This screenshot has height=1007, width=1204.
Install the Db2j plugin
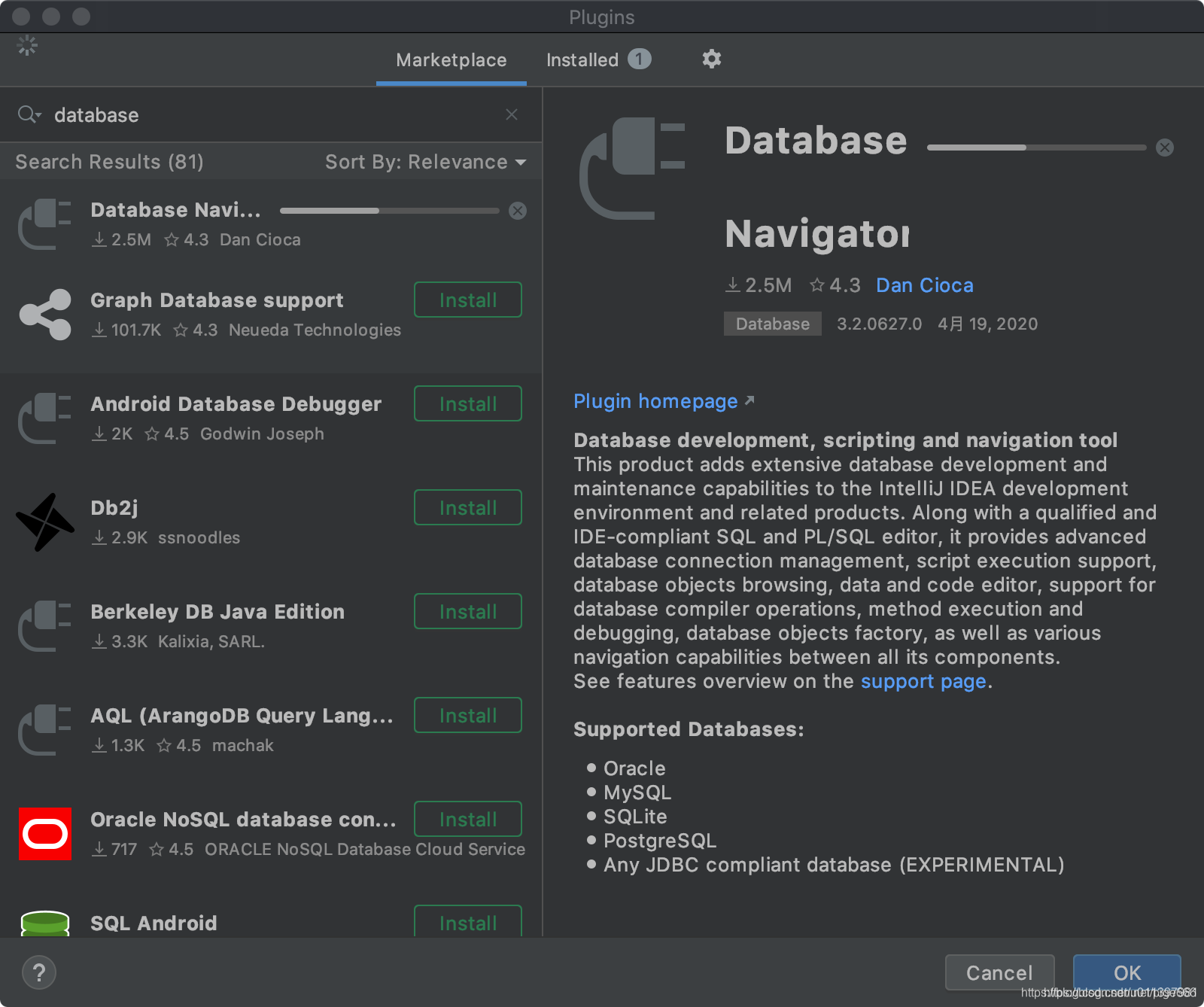(468, 507)
